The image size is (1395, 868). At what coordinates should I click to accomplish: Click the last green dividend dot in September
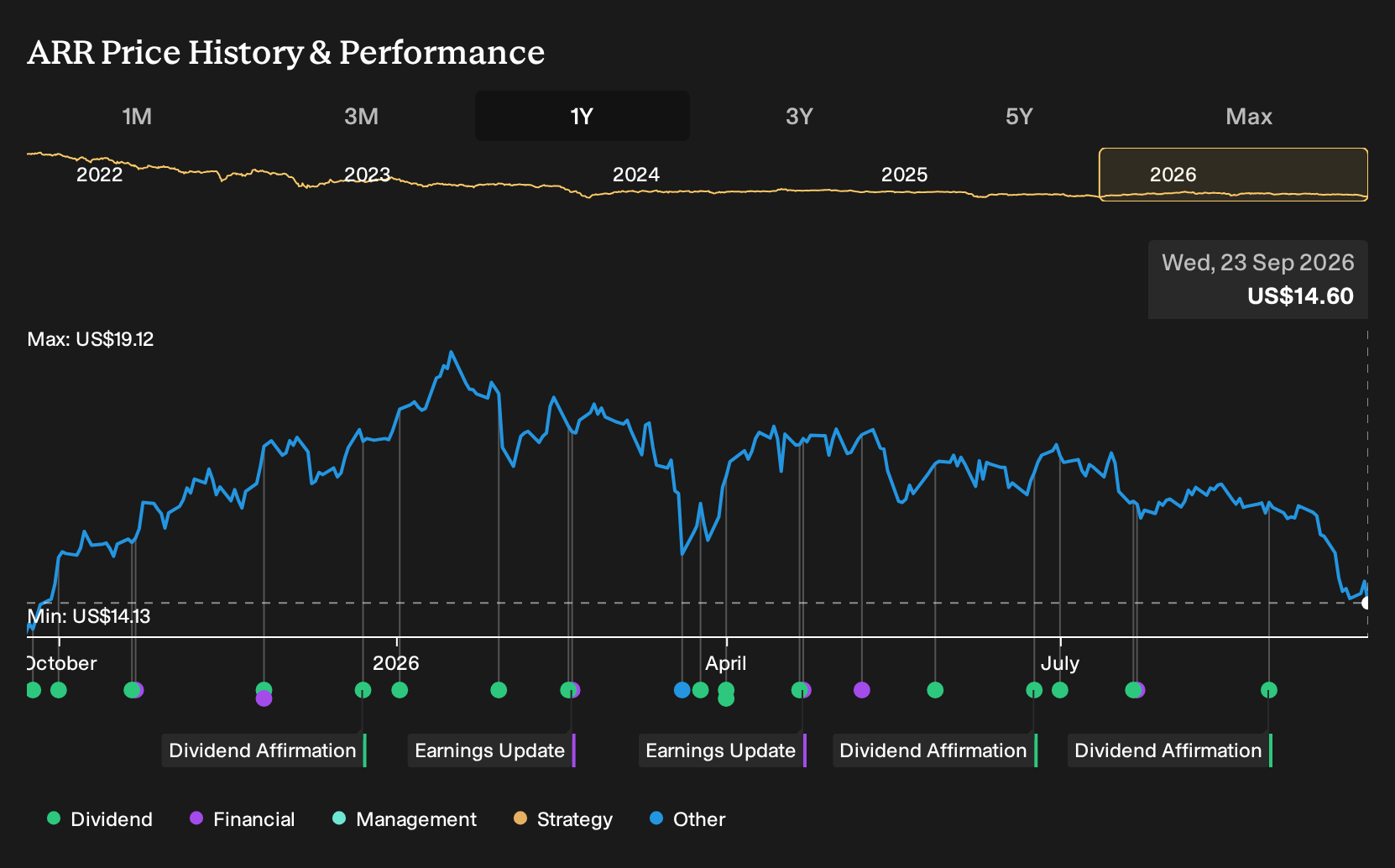1269,690
